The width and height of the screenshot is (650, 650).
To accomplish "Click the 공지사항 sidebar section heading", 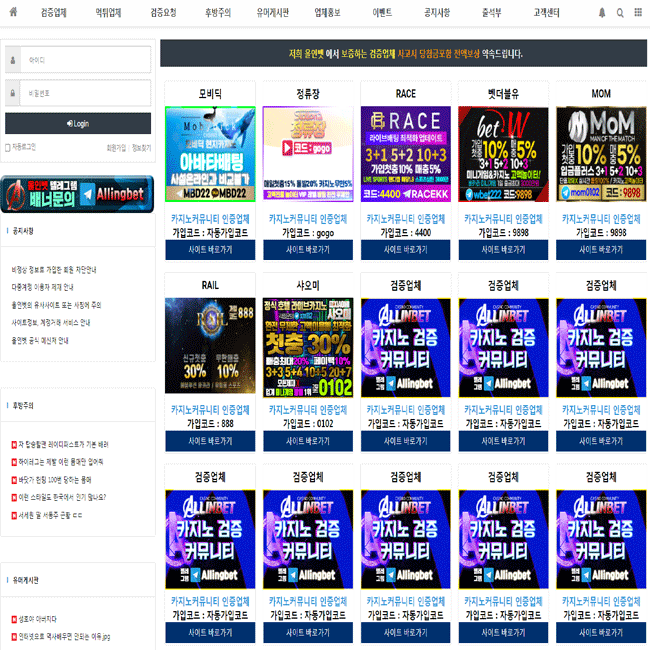I will point(23,231).
